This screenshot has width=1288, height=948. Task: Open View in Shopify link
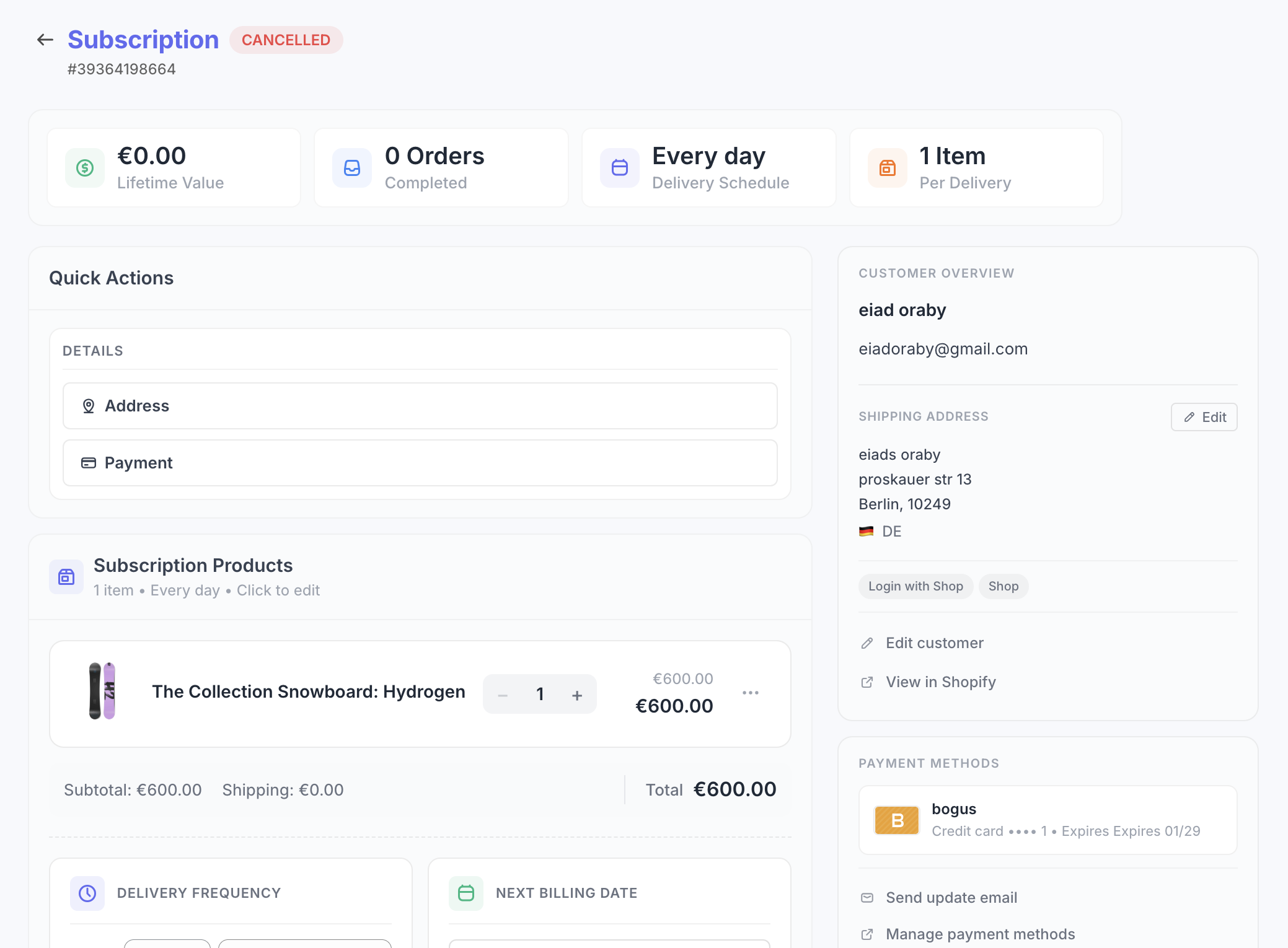click(941, 682)
